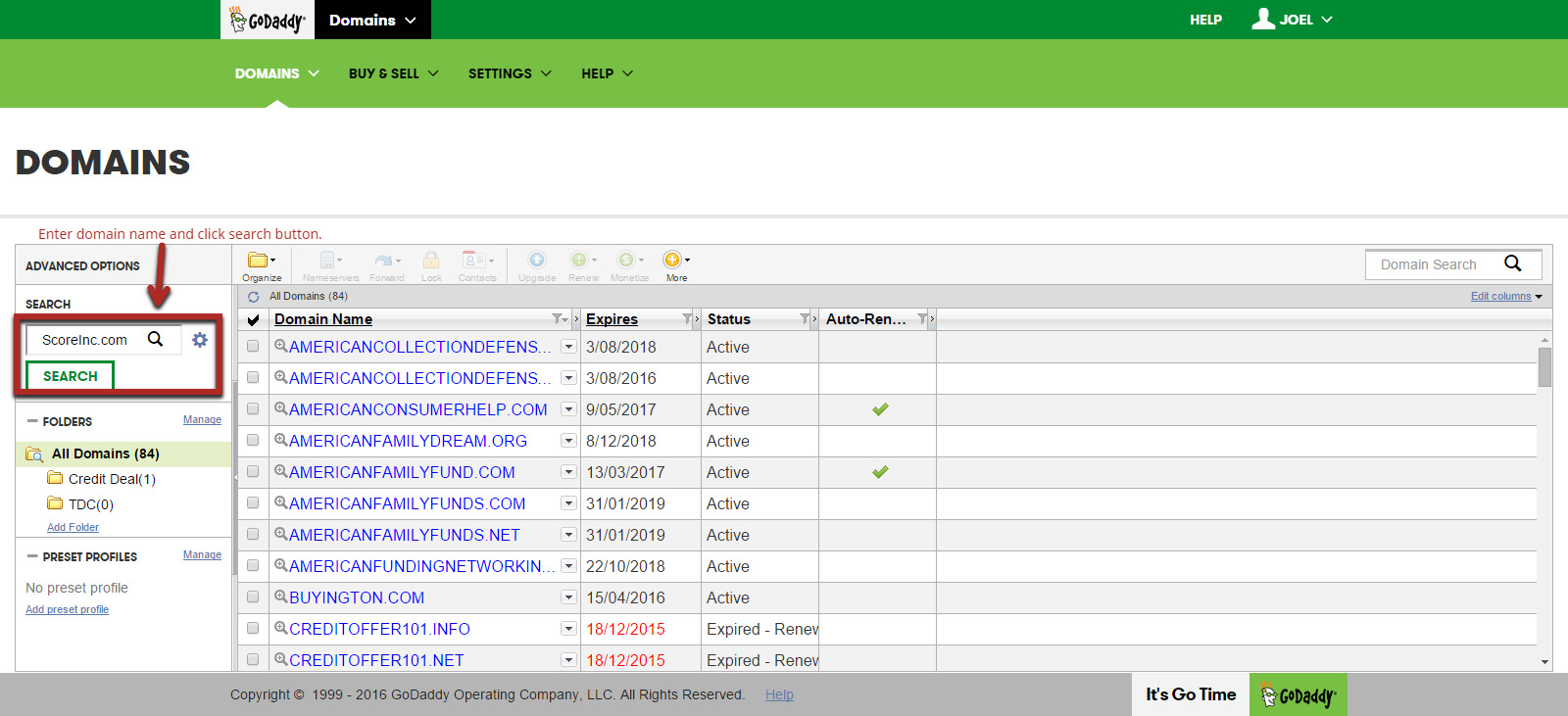The height and width of the screenshot is (716, 1568).
Task: Check the box for AMERICANFAMILYFUNDS.COM
Action: [253, 503]
